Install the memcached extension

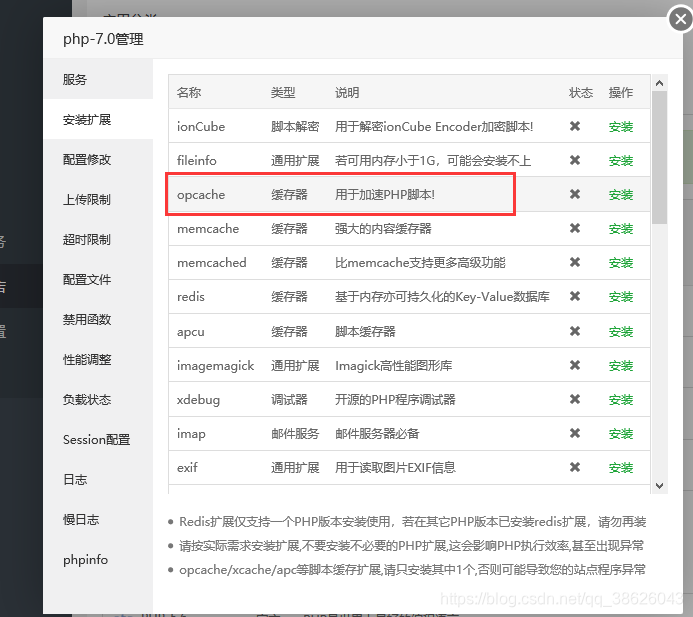(621, 263)
